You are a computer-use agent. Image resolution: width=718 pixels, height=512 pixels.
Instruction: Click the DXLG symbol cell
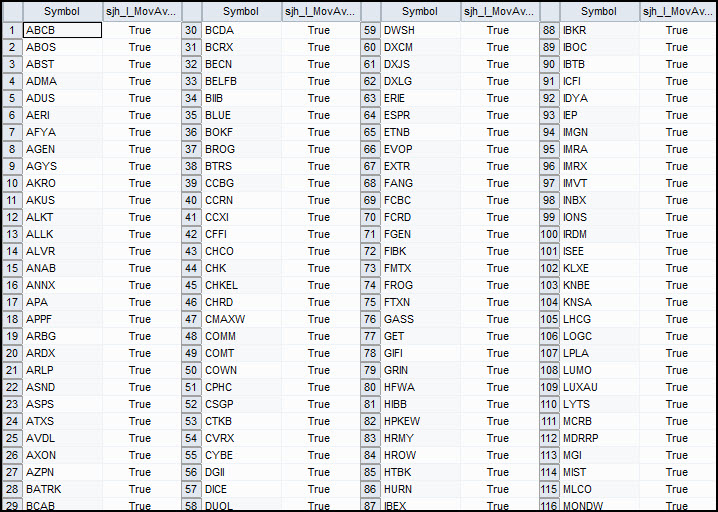(x=420, y=81)
